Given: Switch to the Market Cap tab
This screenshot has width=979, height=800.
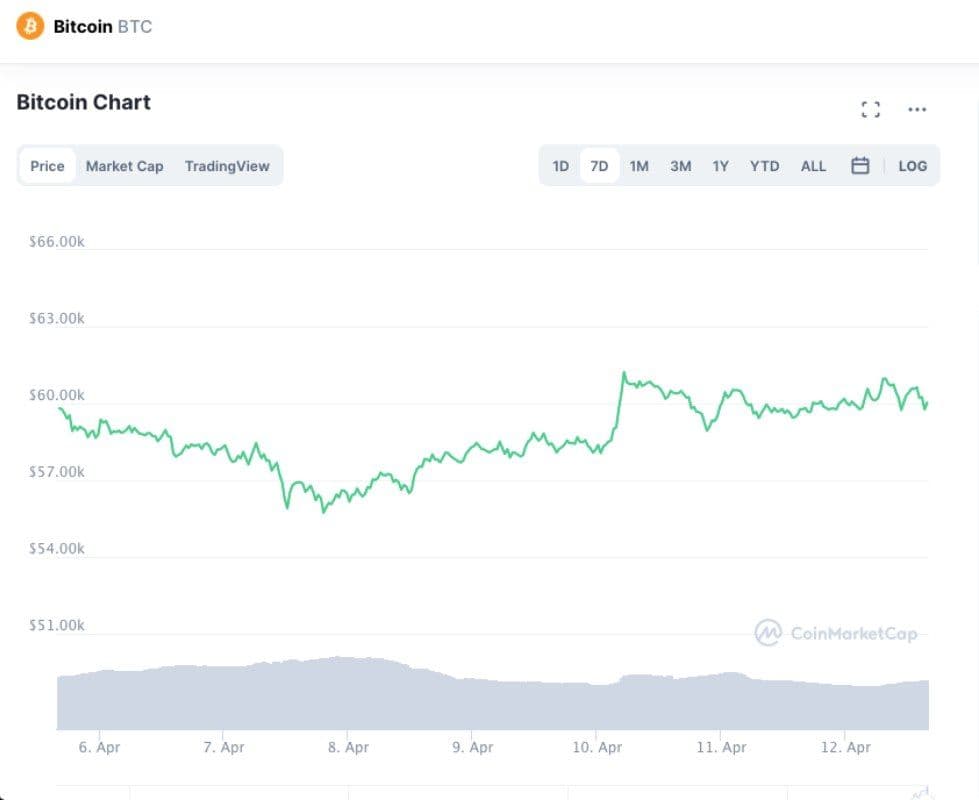Looking at the screenshot, I should tap(124, 166).
